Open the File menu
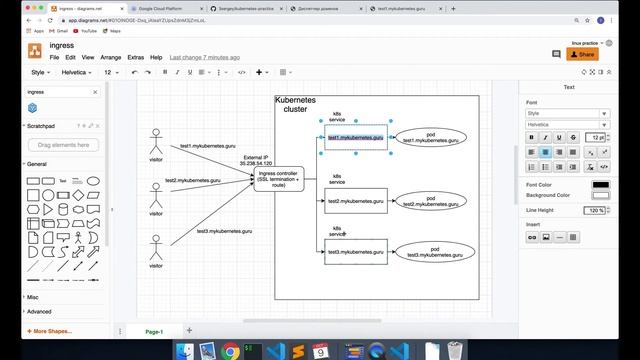 54,58
